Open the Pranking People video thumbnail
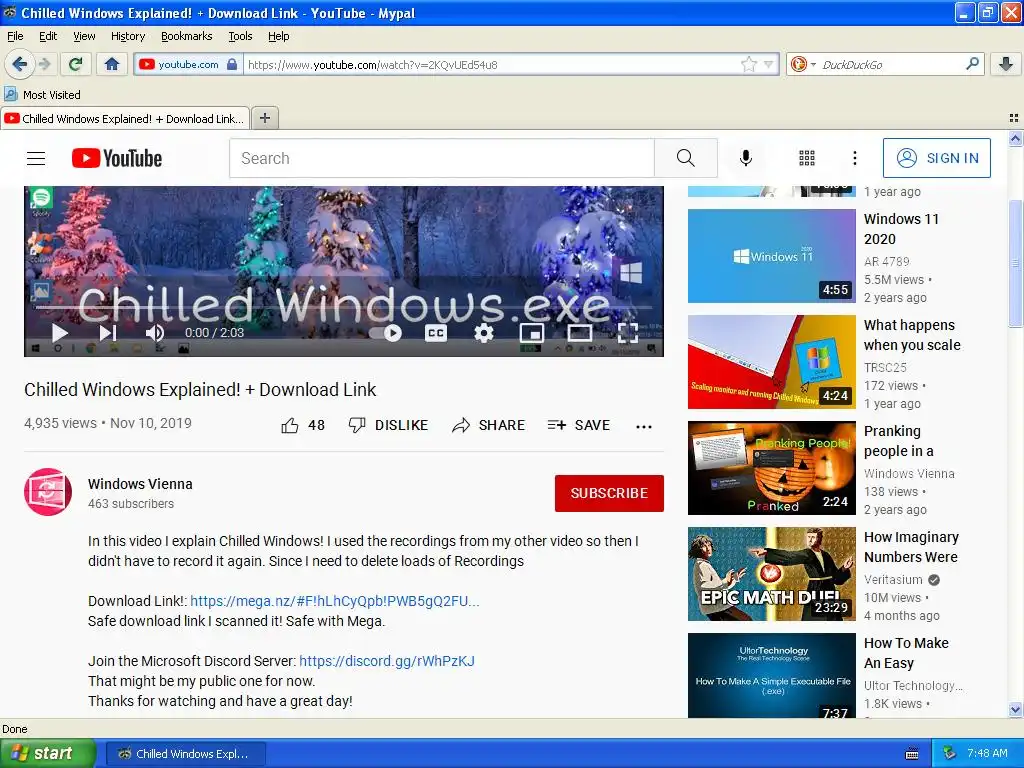This screenshot has width=1024, height=768. [772, 468]
